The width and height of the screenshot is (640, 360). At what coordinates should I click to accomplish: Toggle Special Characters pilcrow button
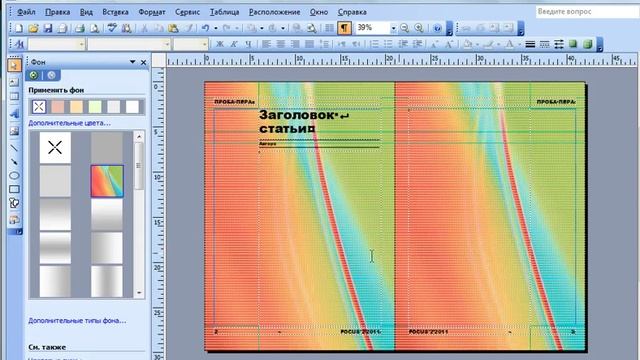click(344, 28)
